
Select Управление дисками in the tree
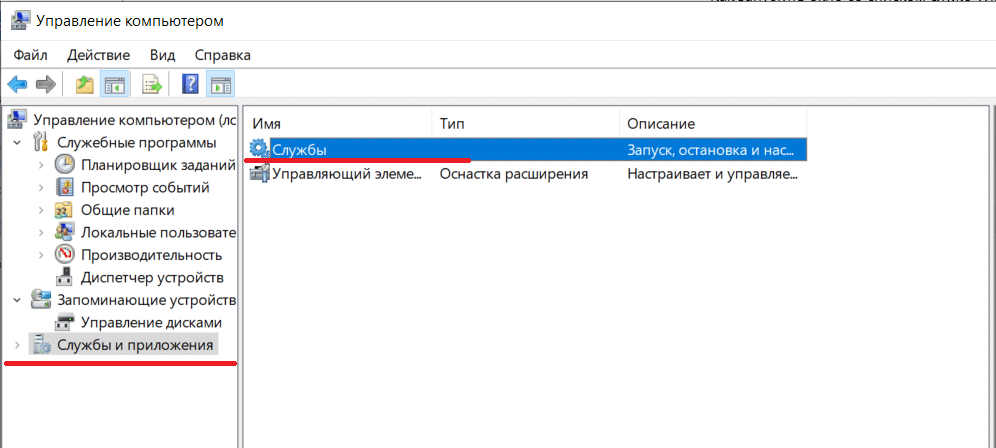151,322
